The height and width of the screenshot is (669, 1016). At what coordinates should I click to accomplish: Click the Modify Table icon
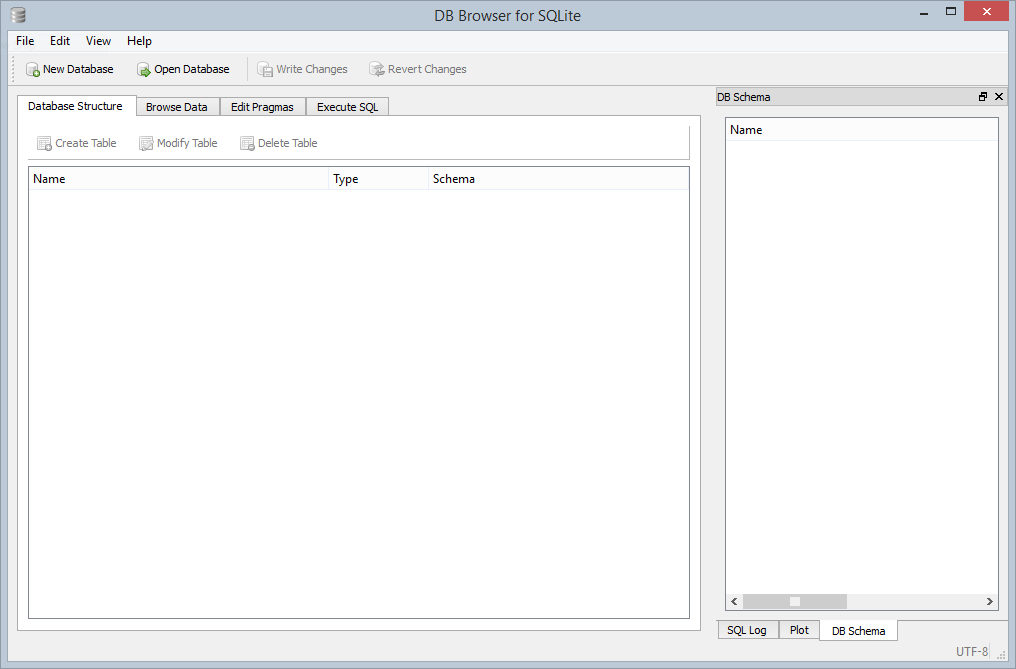(147, 144)
